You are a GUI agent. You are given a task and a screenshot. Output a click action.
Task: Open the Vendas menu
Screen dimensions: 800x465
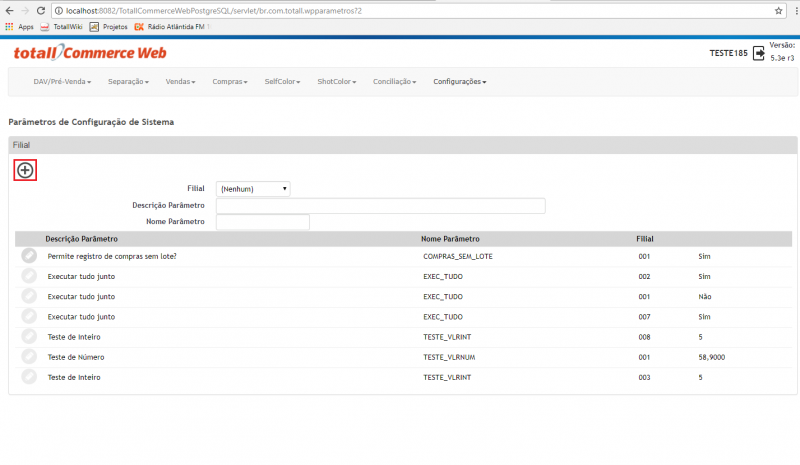(180, 81)
